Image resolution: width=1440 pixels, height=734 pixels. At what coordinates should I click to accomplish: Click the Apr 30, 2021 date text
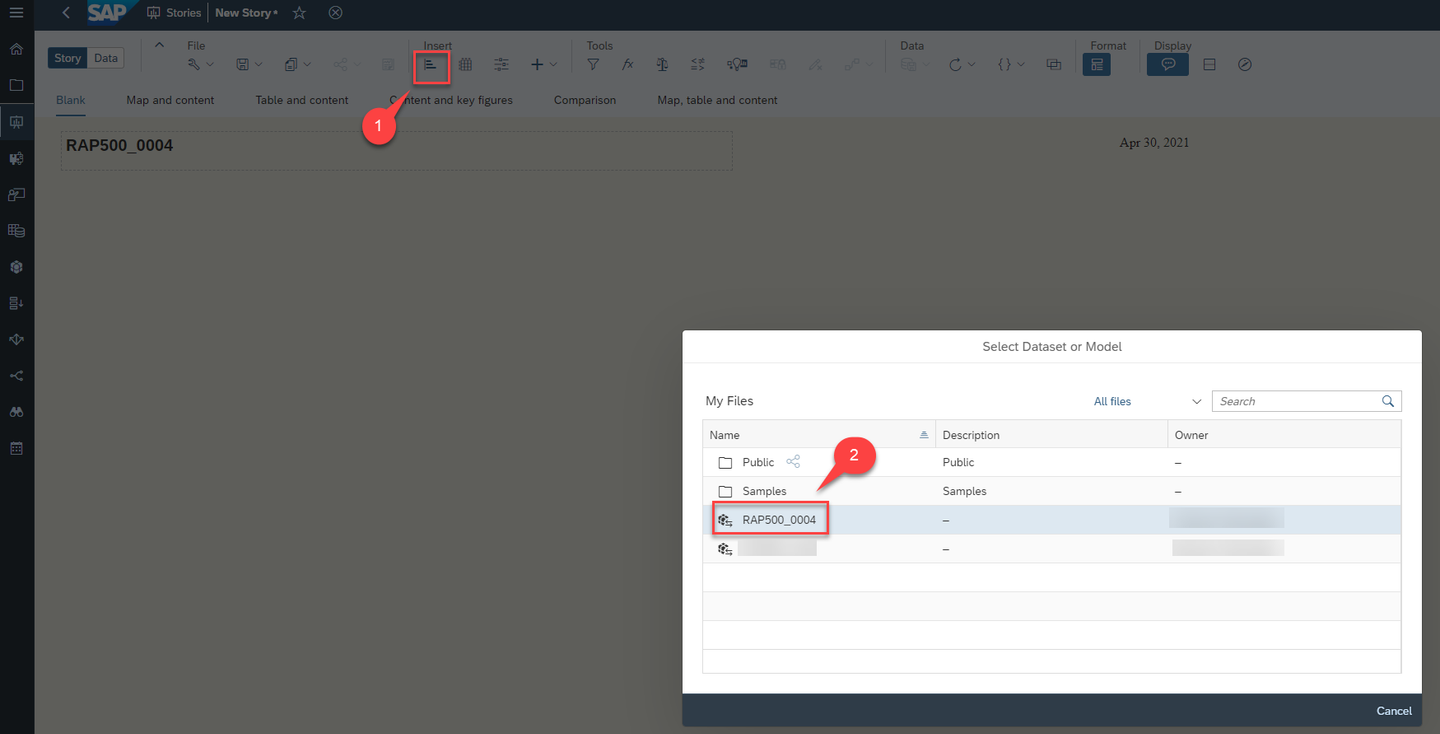1154,143
